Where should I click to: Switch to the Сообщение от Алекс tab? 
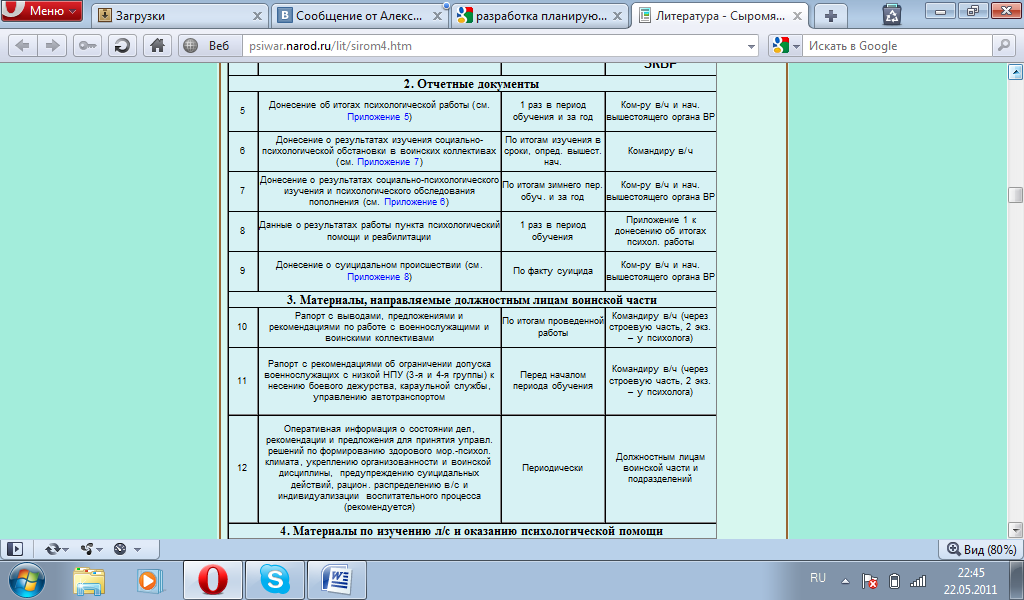[359, 16]
